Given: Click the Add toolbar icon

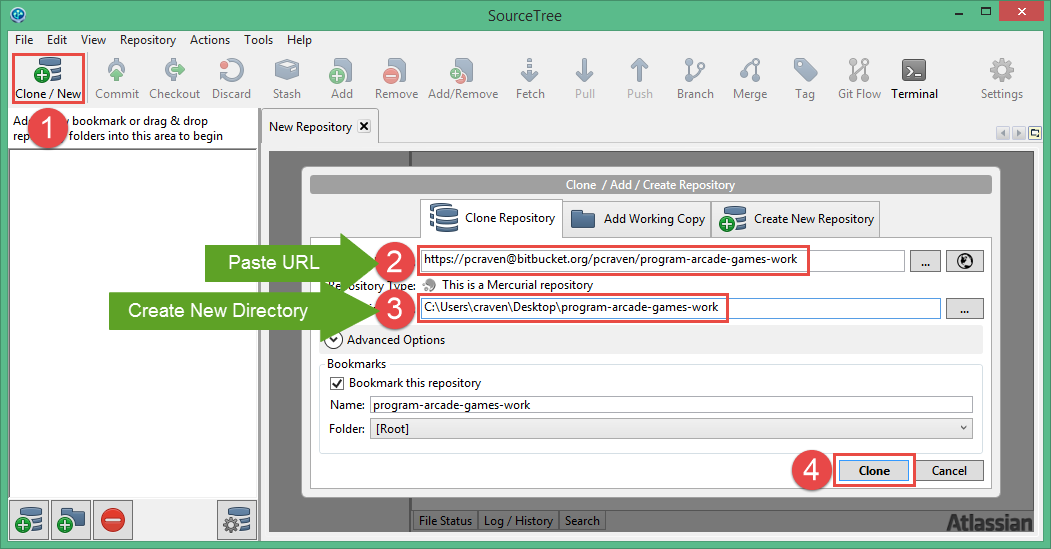Looking at the screenshot, I should click(341, 78).
